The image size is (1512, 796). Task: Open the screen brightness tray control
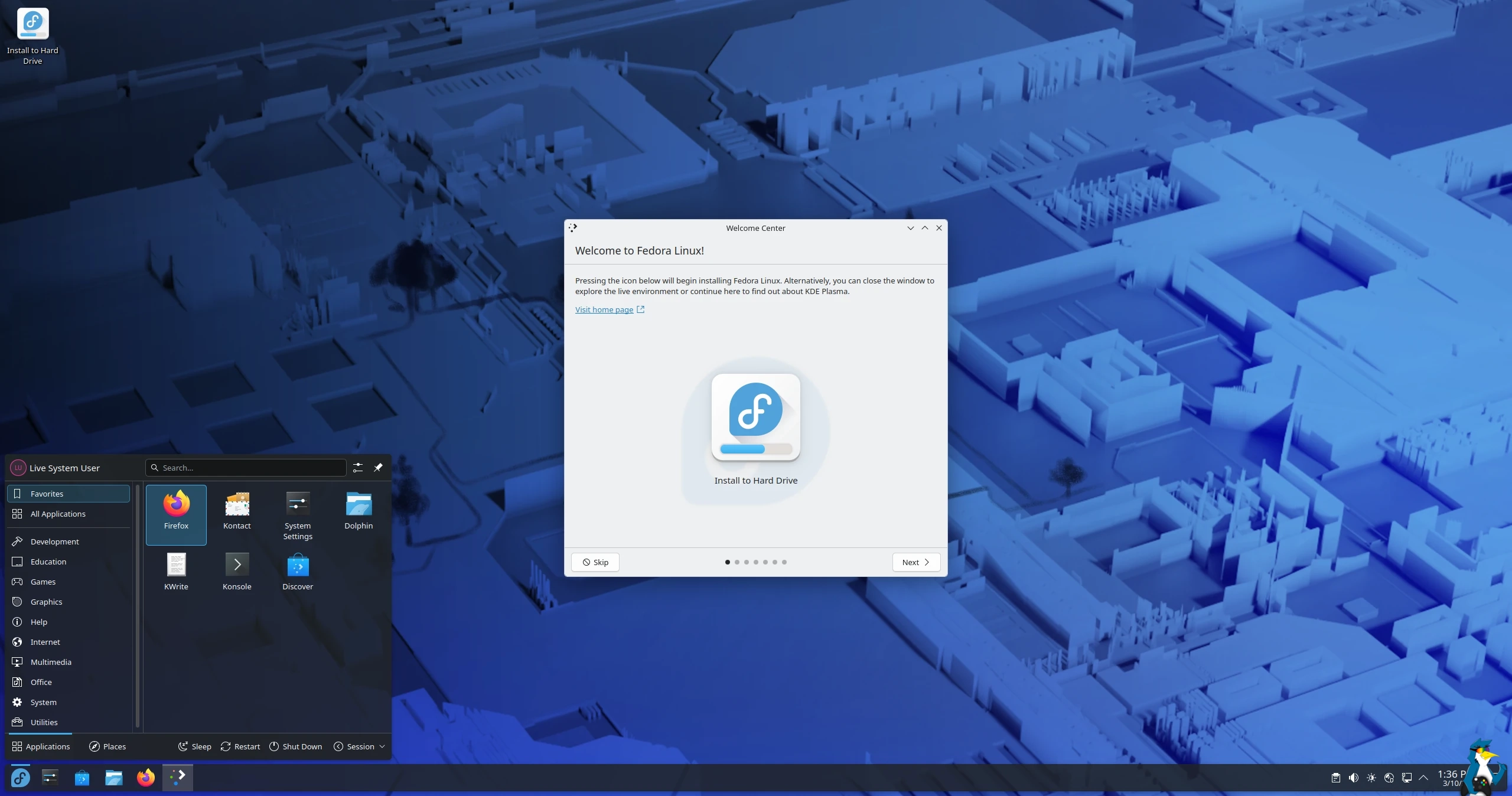(x=1371, y=778)
